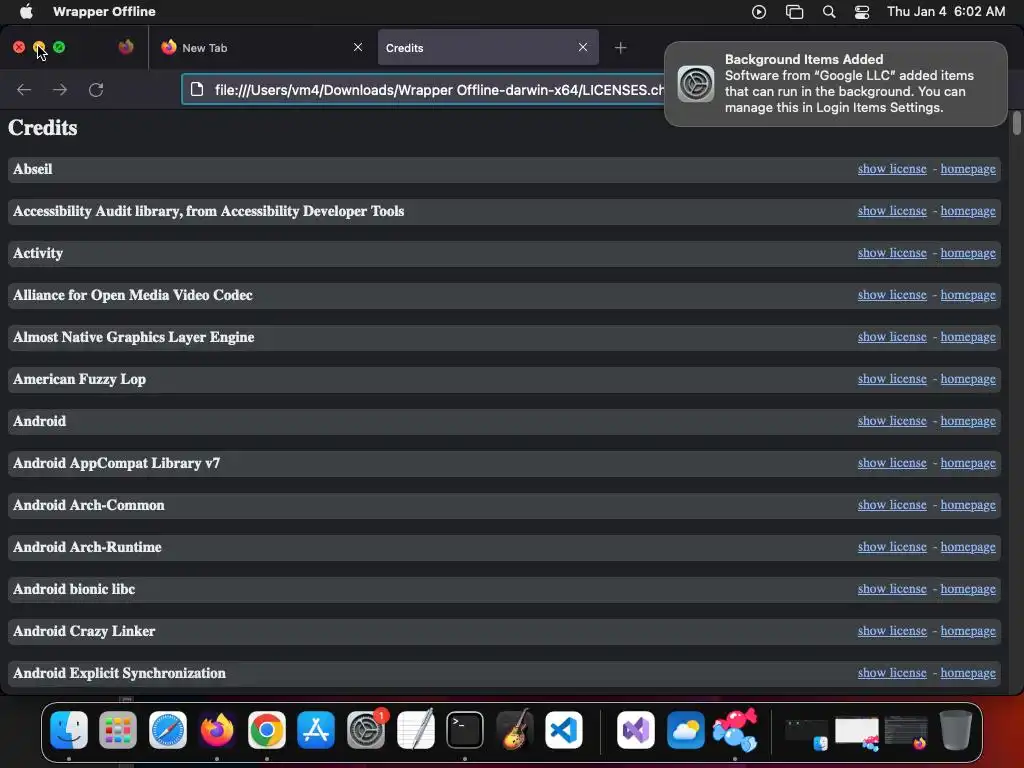Expand the Android license
The height and width of the screenshot is (768, 1024).
coord(892,421)
